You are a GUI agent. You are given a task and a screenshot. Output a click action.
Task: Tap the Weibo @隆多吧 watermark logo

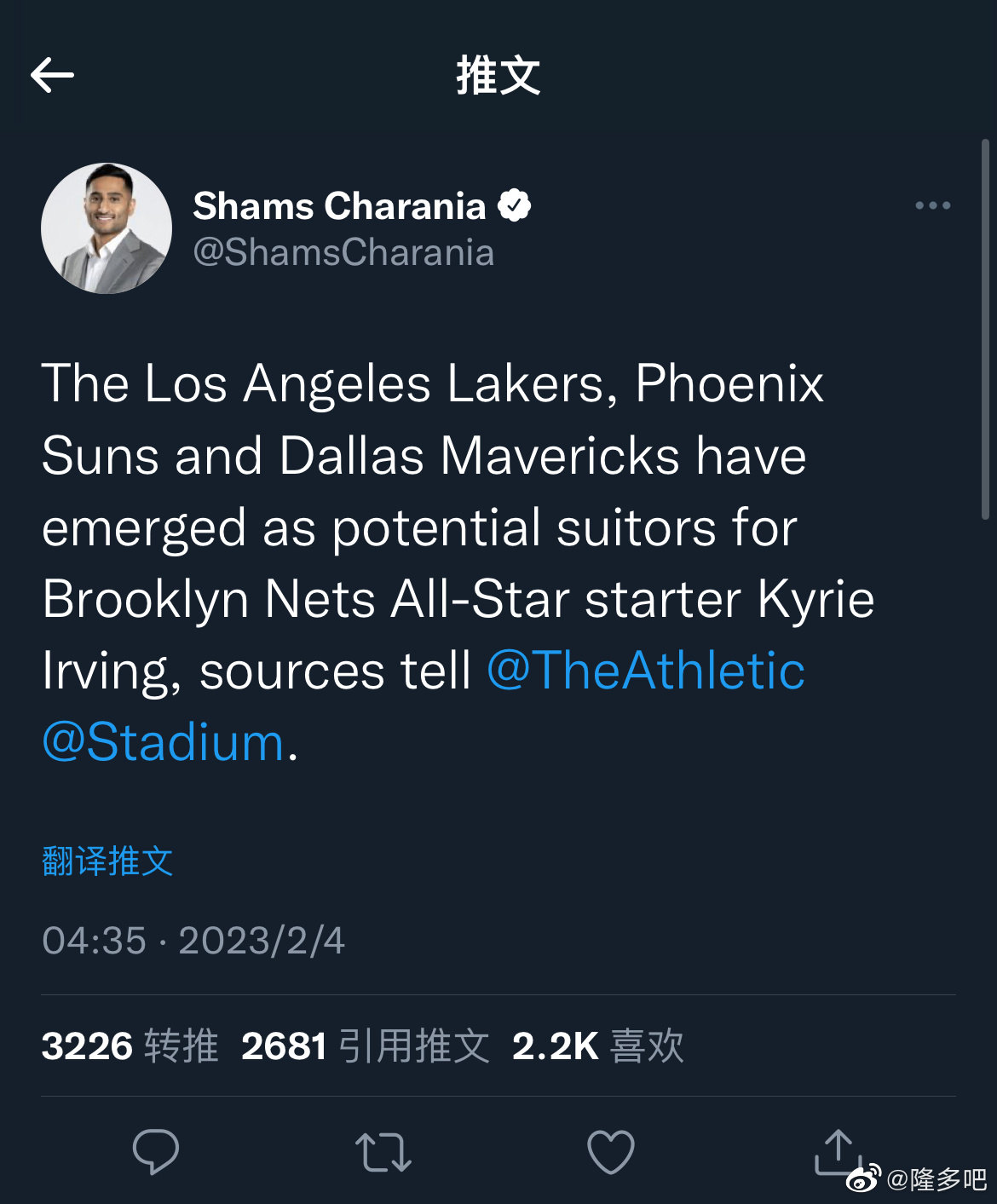(x=917, y=1179)
